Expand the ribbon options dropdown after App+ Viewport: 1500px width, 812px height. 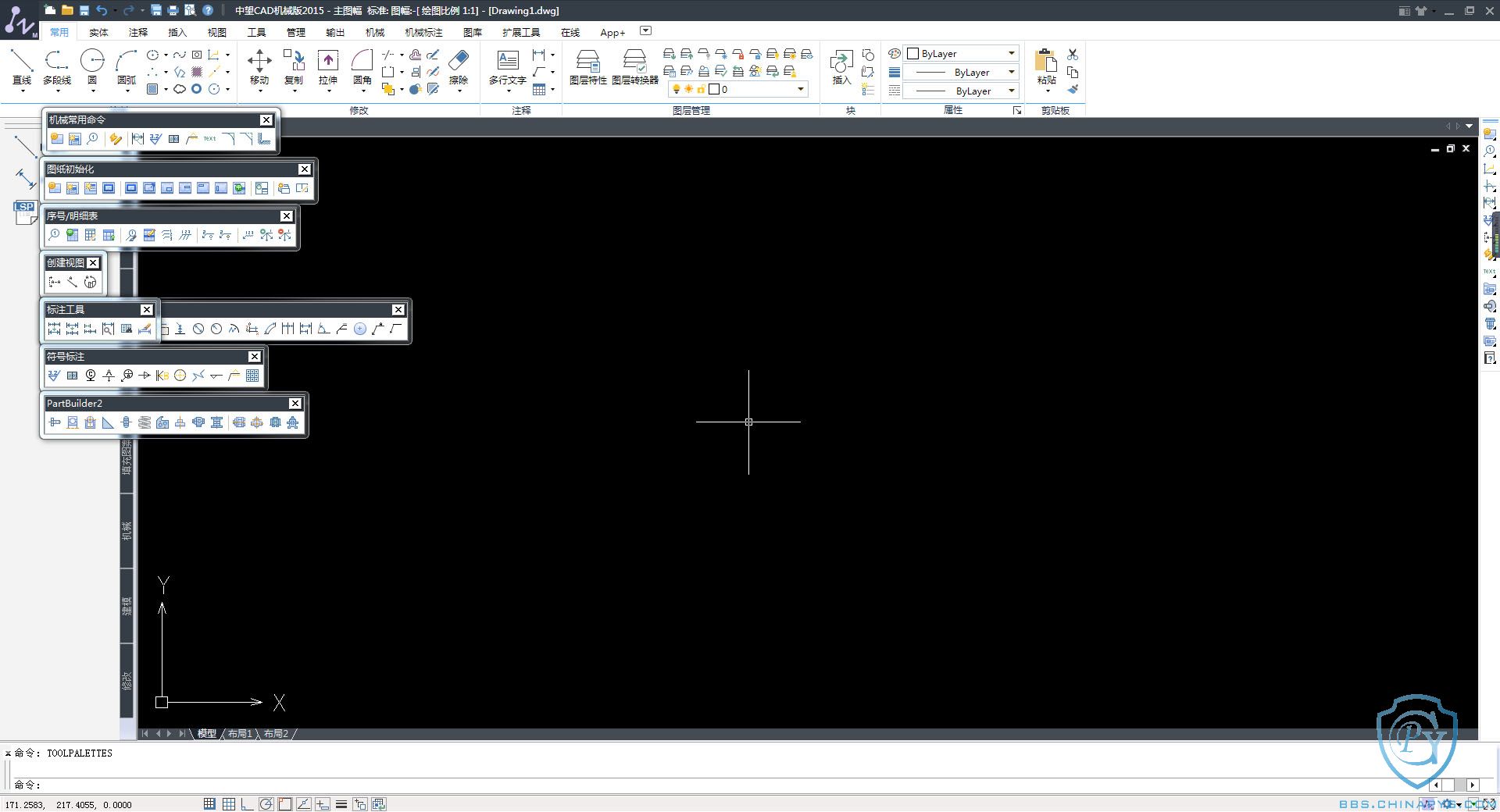[x=645, y=30]
